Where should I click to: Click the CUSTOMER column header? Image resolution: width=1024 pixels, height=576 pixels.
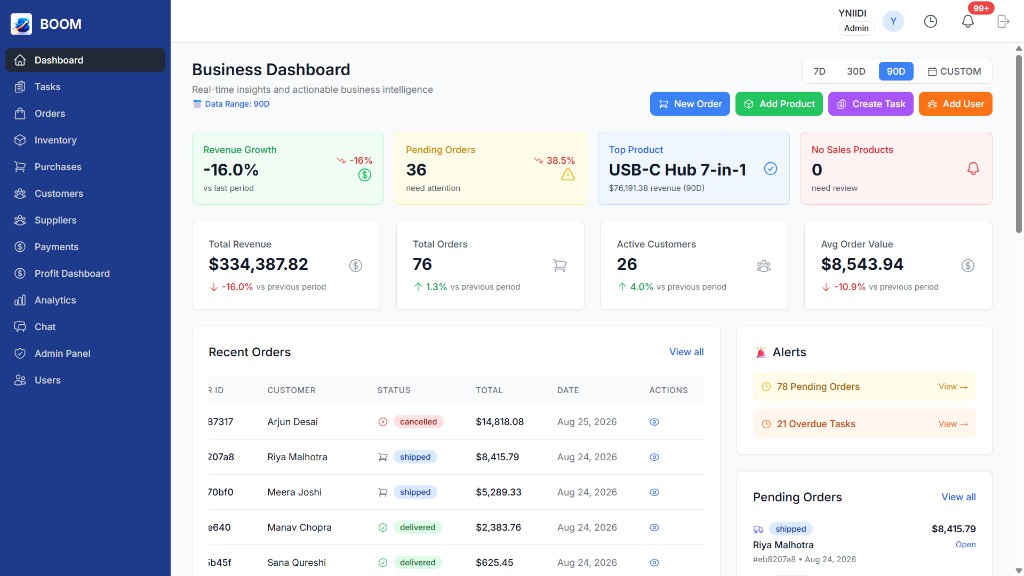click(x=291, y=390)
